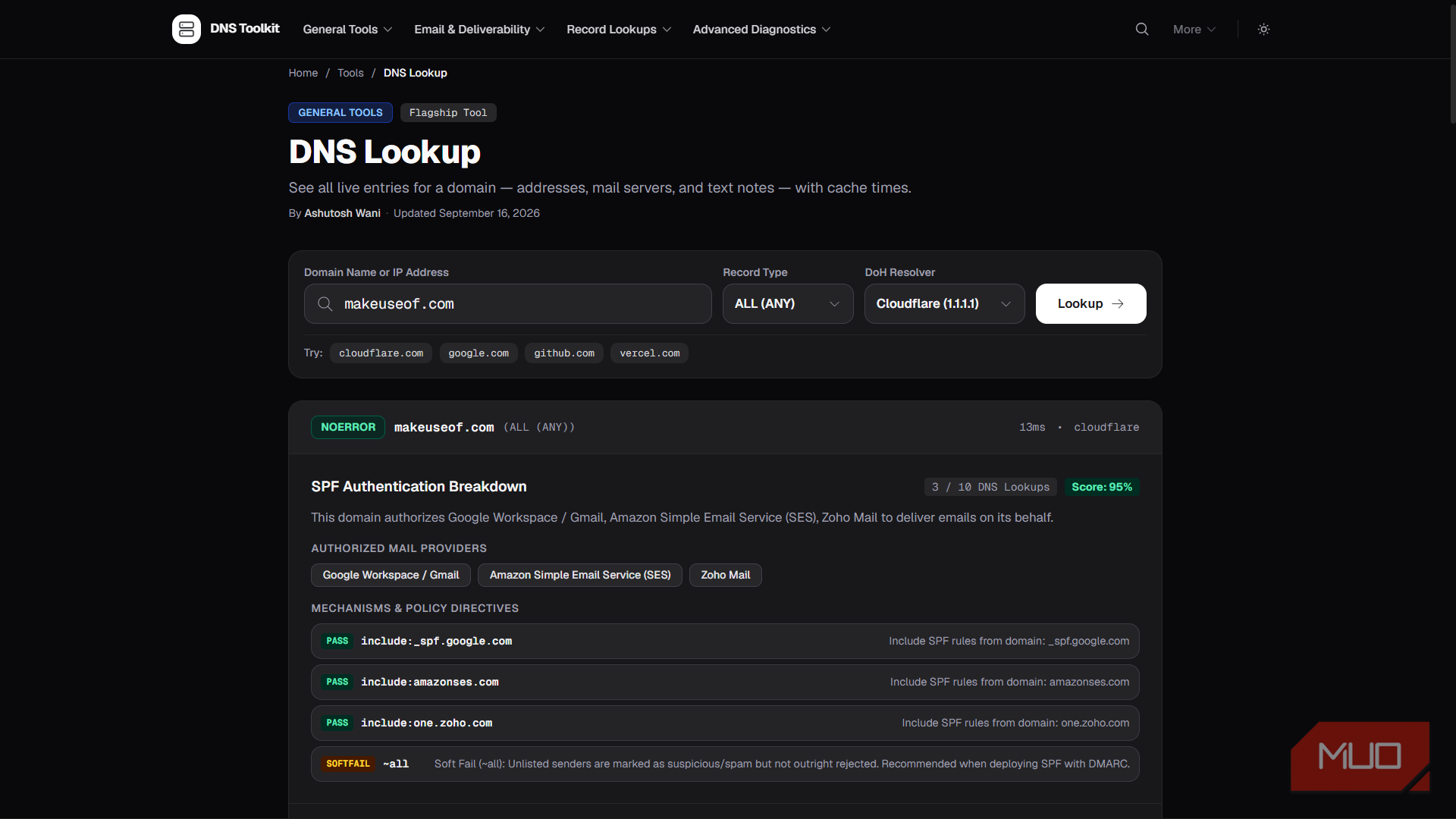Click the DNS Toolkit logo icon

tap(187, 29)
